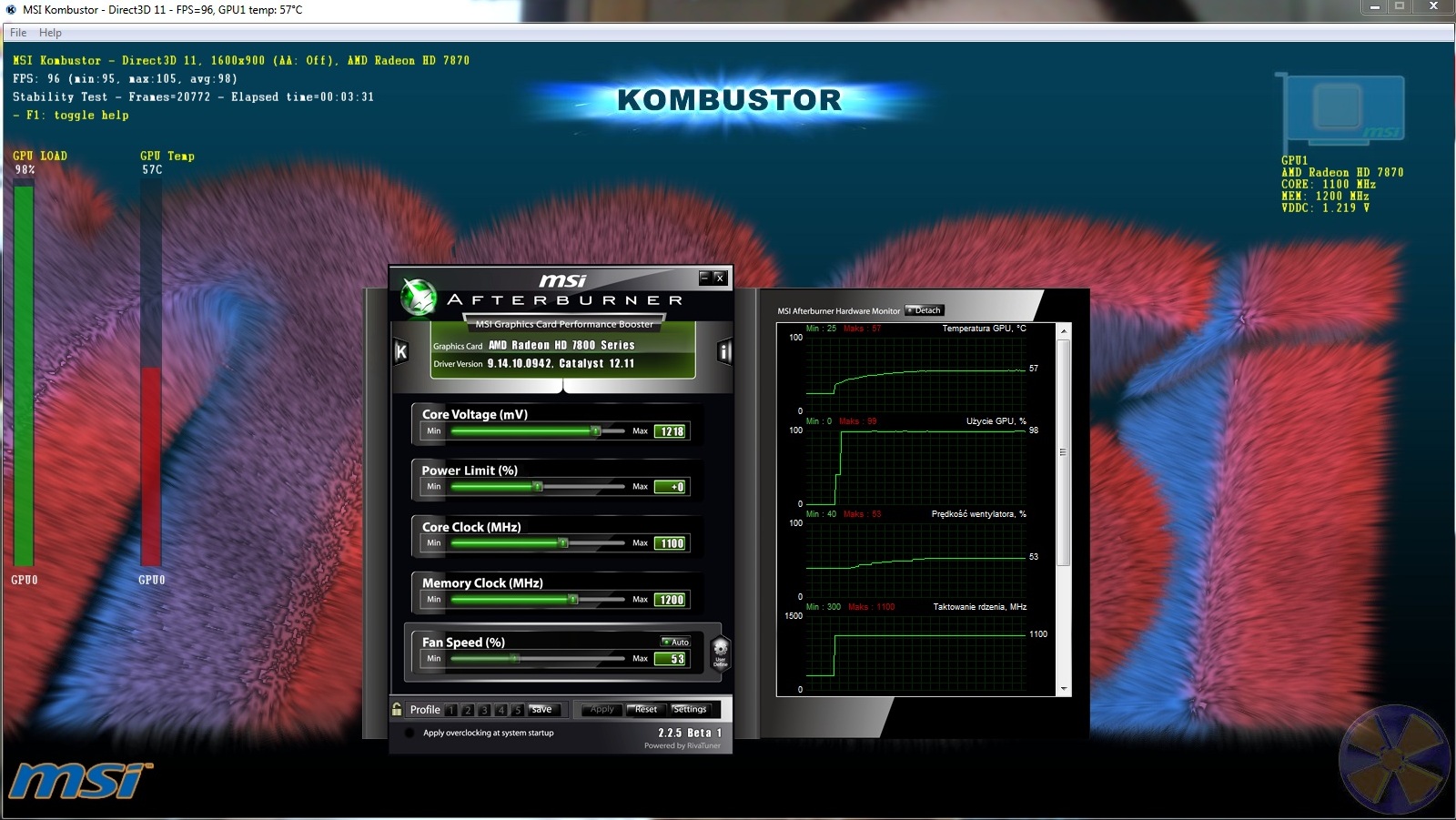The image size is (1456, 820).
Task: Open the Kombustor File menu
Action: pos(18,33)
